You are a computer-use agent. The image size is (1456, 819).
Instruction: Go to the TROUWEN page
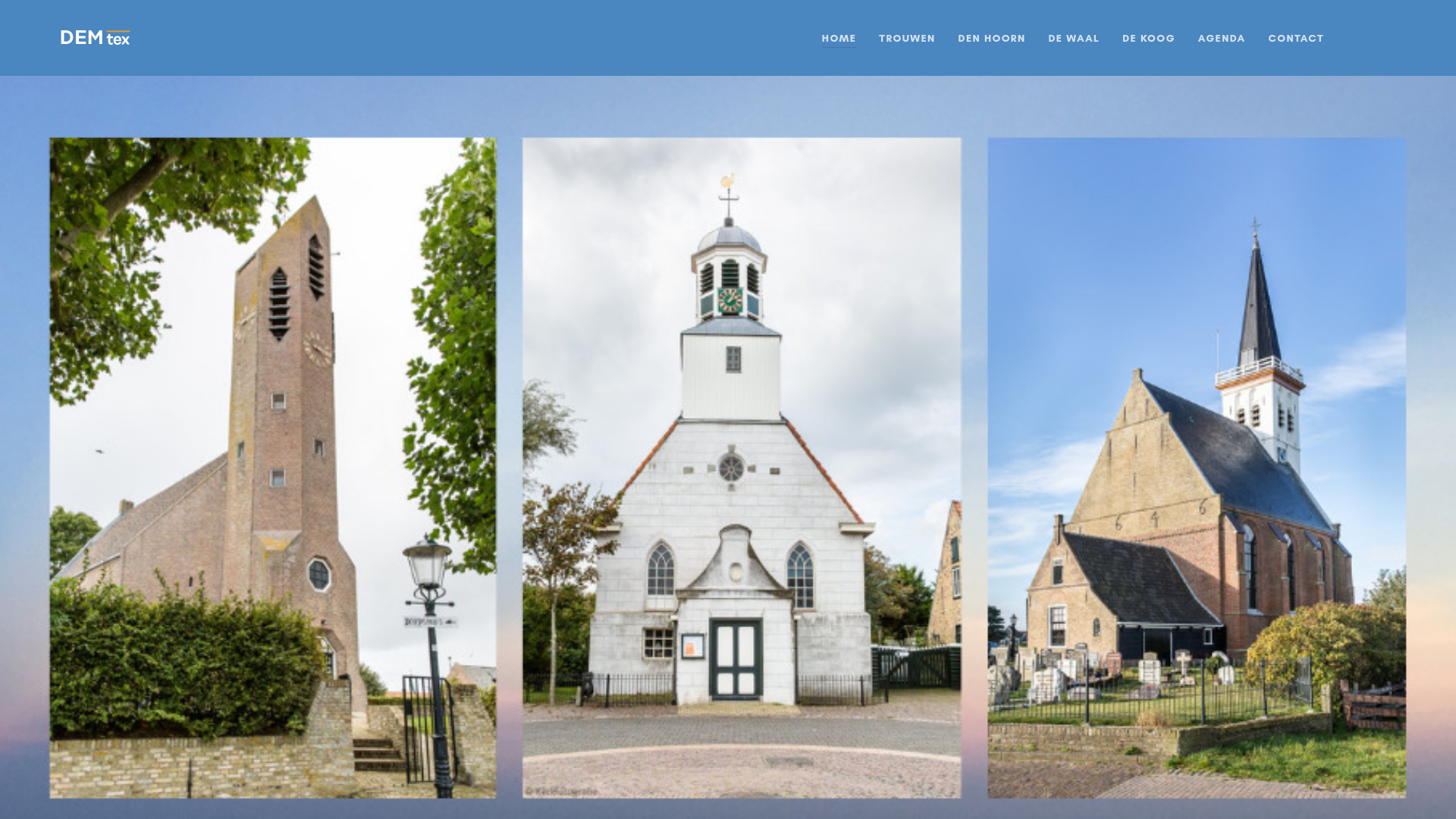(907, 38)
